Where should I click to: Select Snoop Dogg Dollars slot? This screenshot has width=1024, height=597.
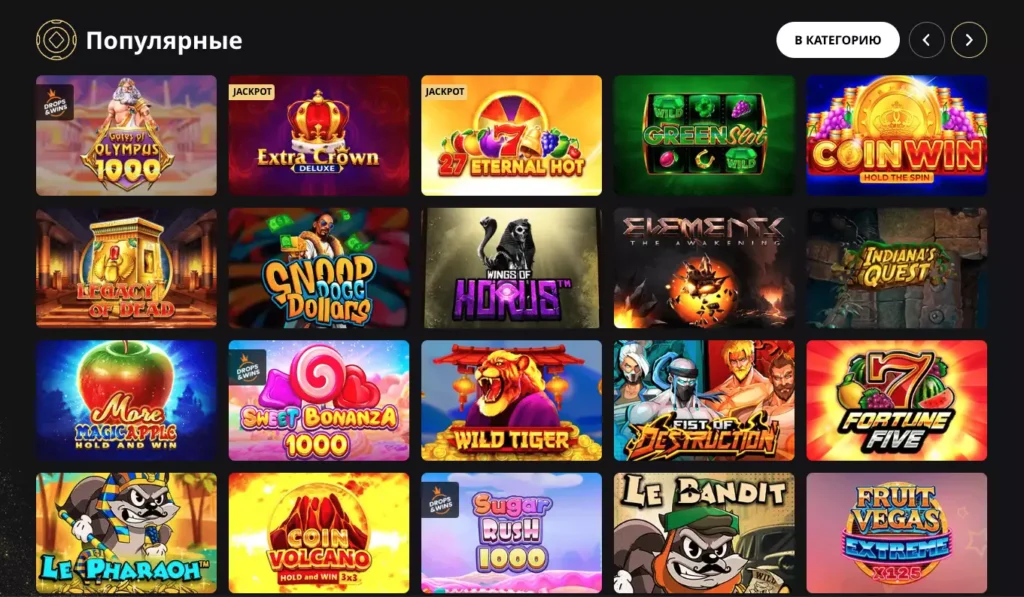tap(319, 268)
